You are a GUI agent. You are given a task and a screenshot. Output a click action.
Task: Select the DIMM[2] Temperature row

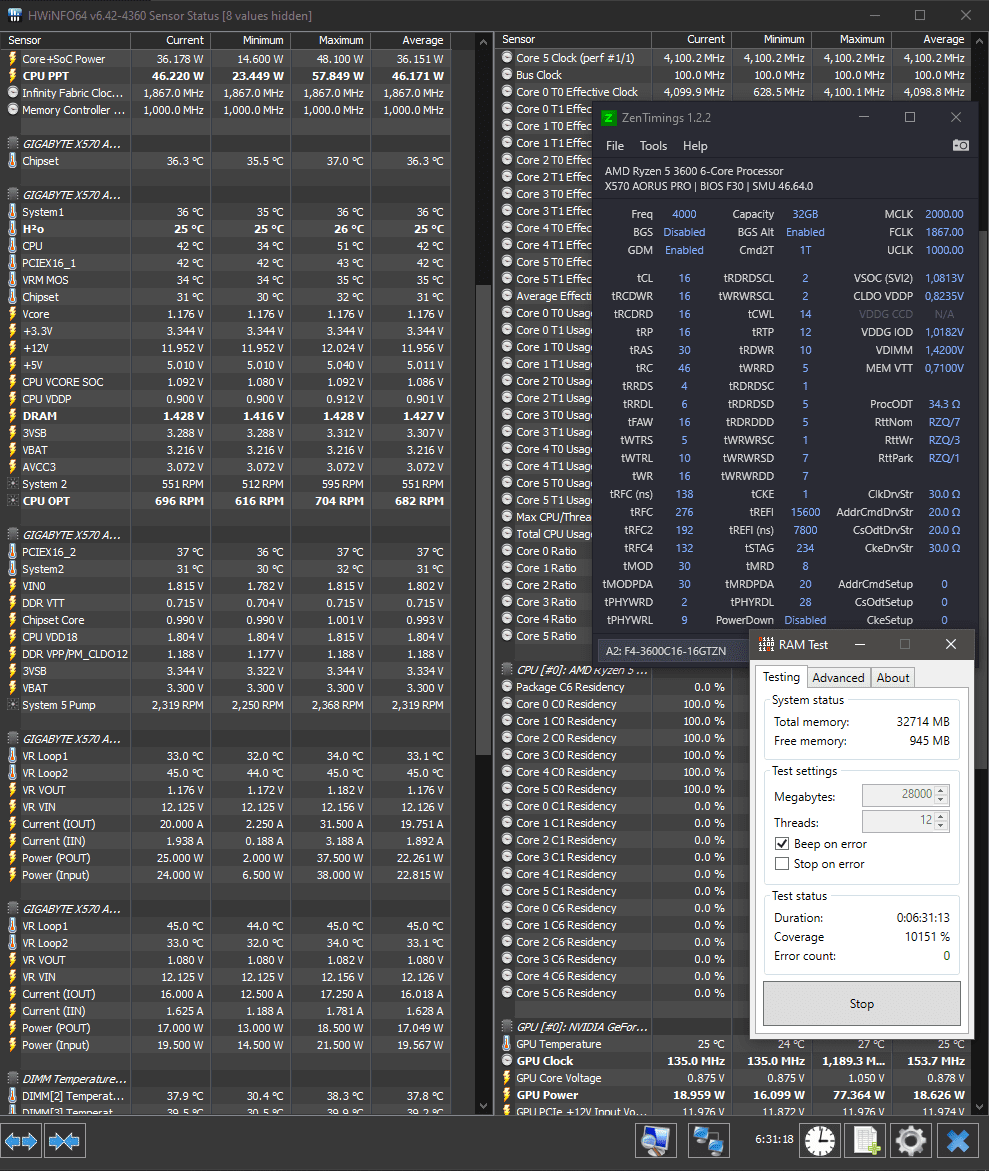pos(226,1096)
